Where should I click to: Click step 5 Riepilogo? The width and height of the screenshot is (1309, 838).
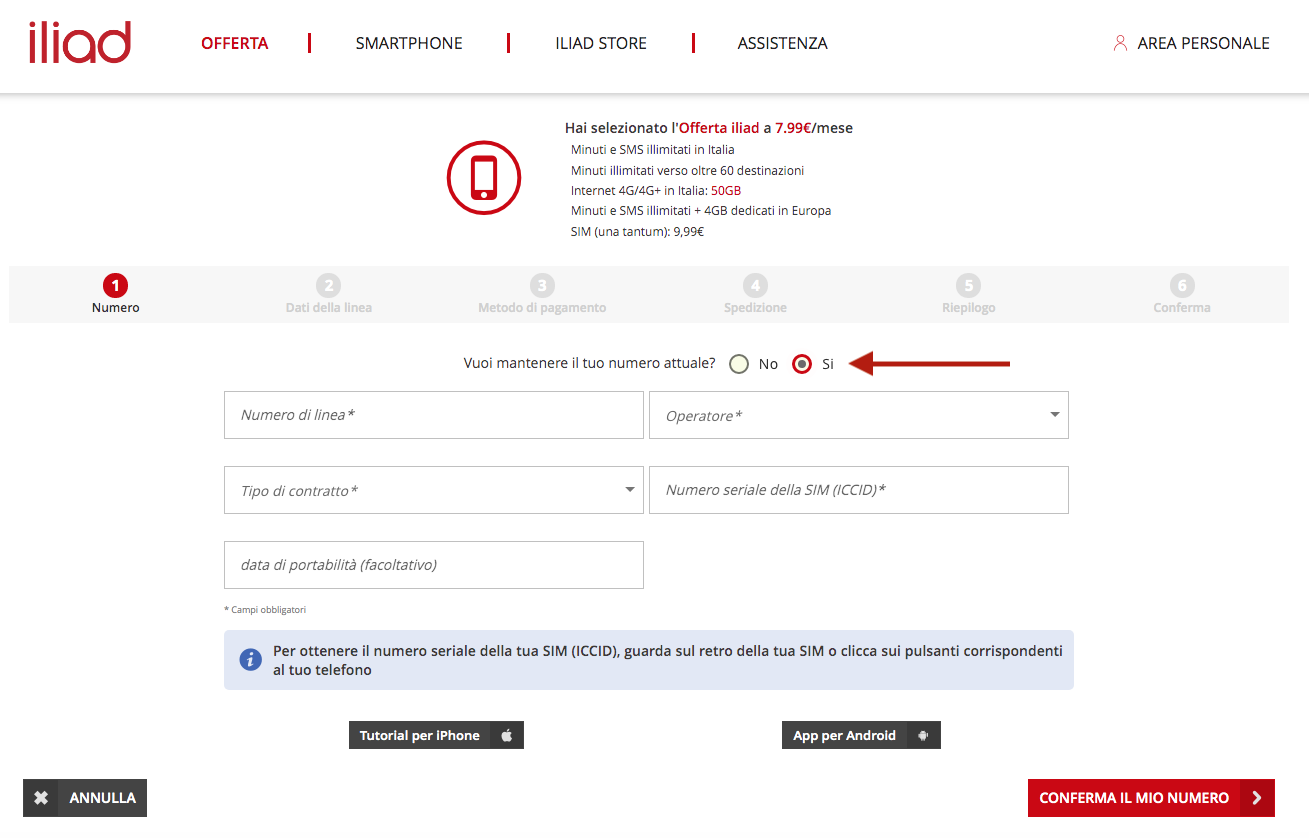coord(968,294)
